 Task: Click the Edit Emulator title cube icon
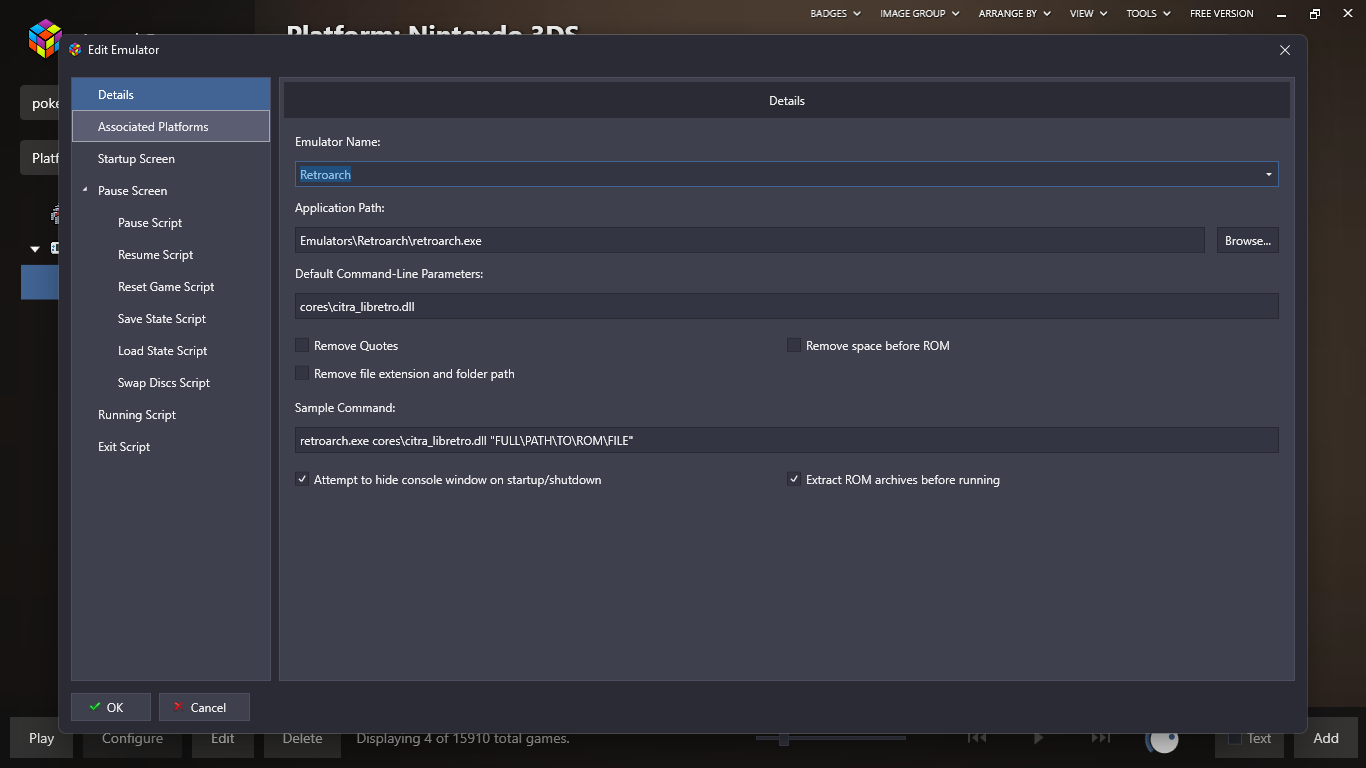[75, 49]
